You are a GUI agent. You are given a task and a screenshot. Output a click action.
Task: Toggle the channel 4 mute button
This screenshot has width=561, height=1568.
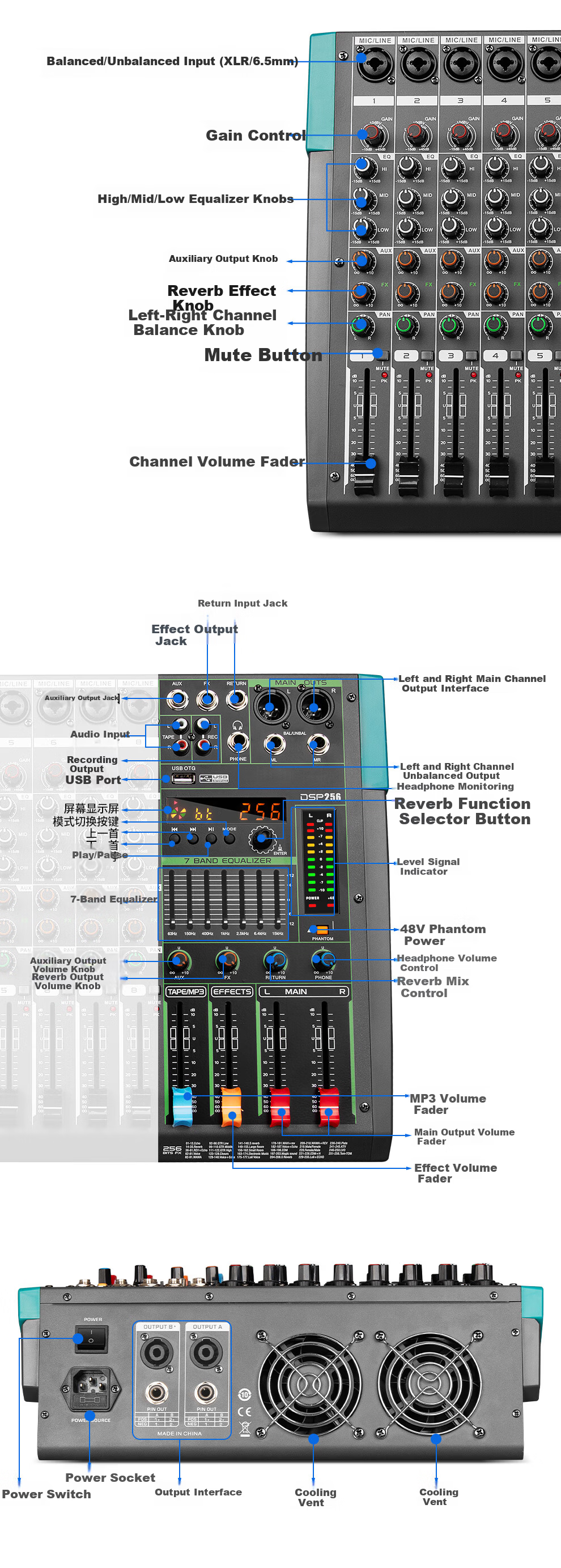point(516,355)
